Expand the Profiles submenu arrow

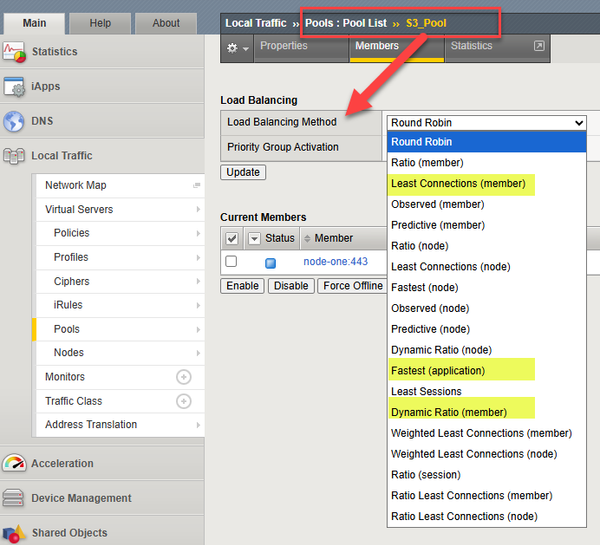pyautogui.click(x=198, y=257)
